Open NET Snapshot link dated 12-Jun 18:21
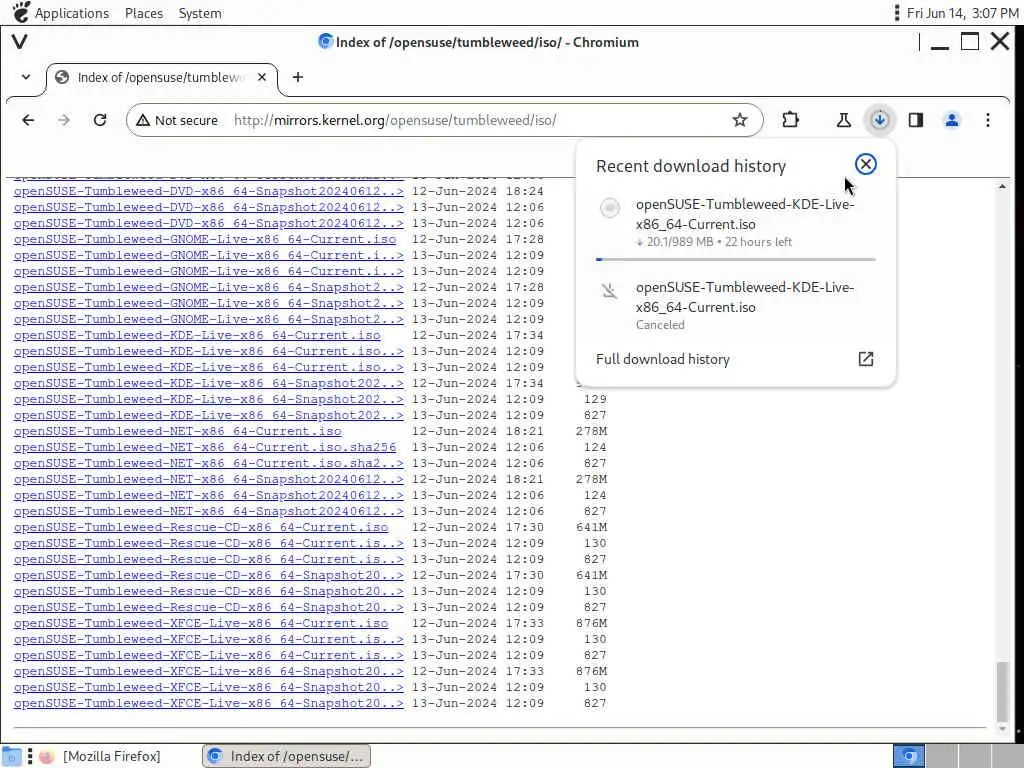The height and width of the screenshot is (768, 1024). point(208,479)
